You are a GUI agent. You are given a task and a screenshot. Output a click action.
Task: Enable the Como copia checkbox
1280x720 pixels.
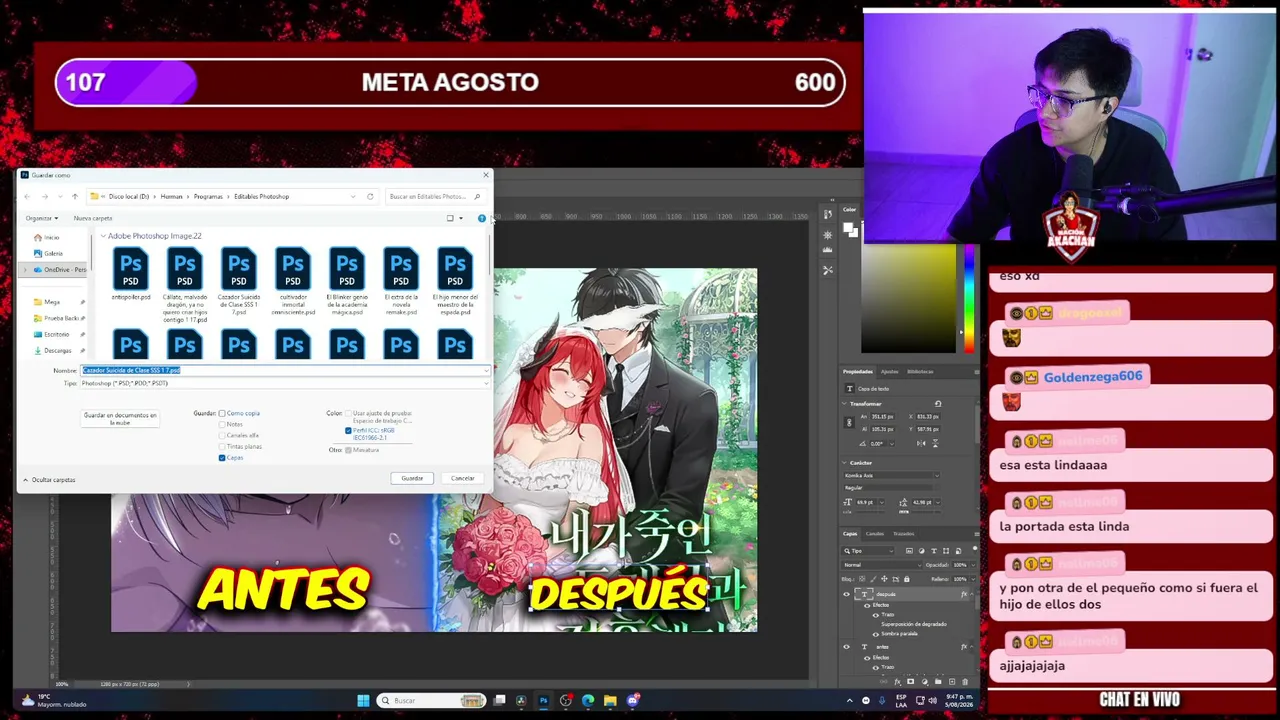click(222, 413)
